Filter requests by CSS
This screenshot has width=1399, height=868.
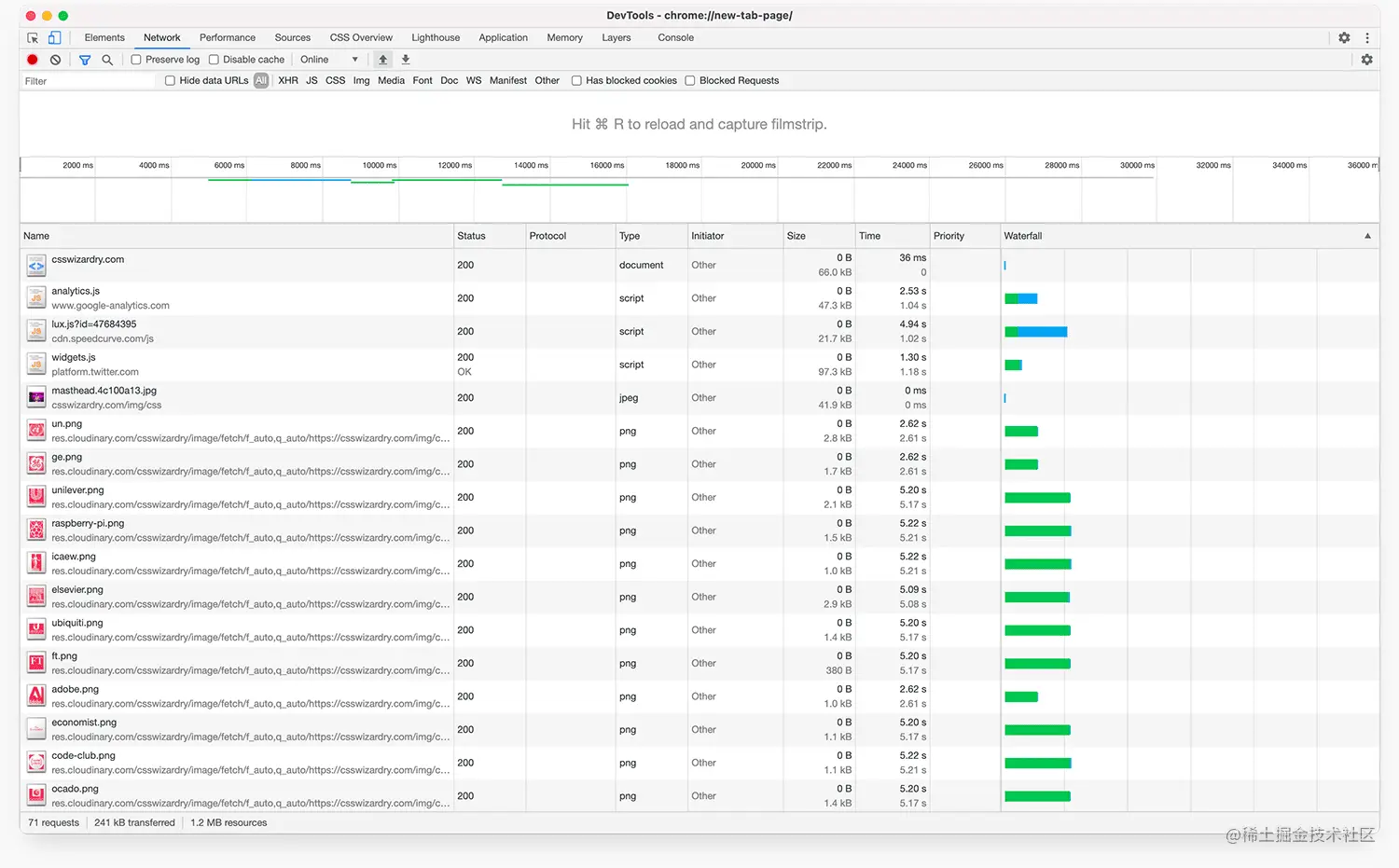[x=336, y=81]
